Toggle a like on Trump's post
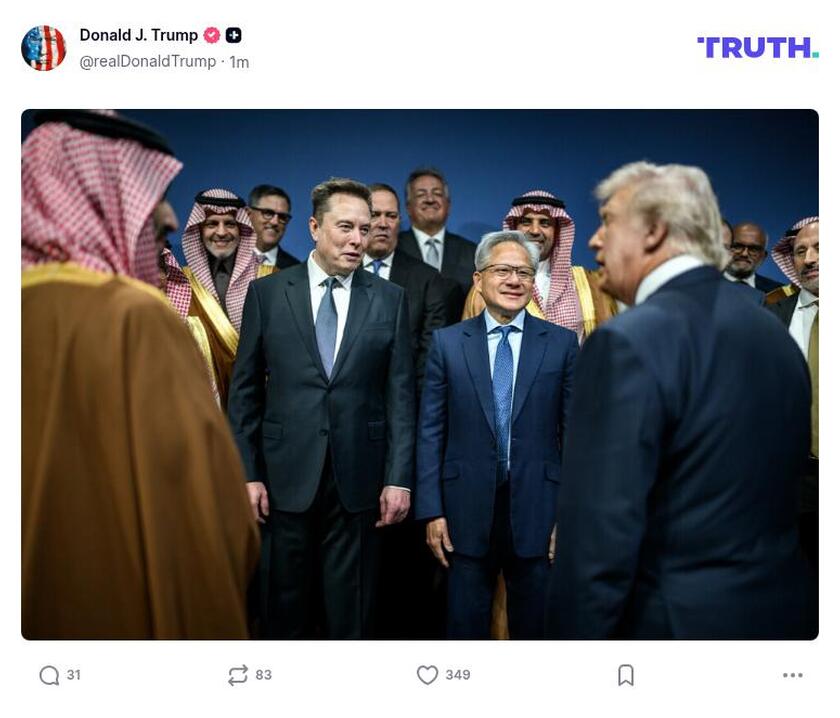This screenshot has width=840, height=718. coord(428,675)
